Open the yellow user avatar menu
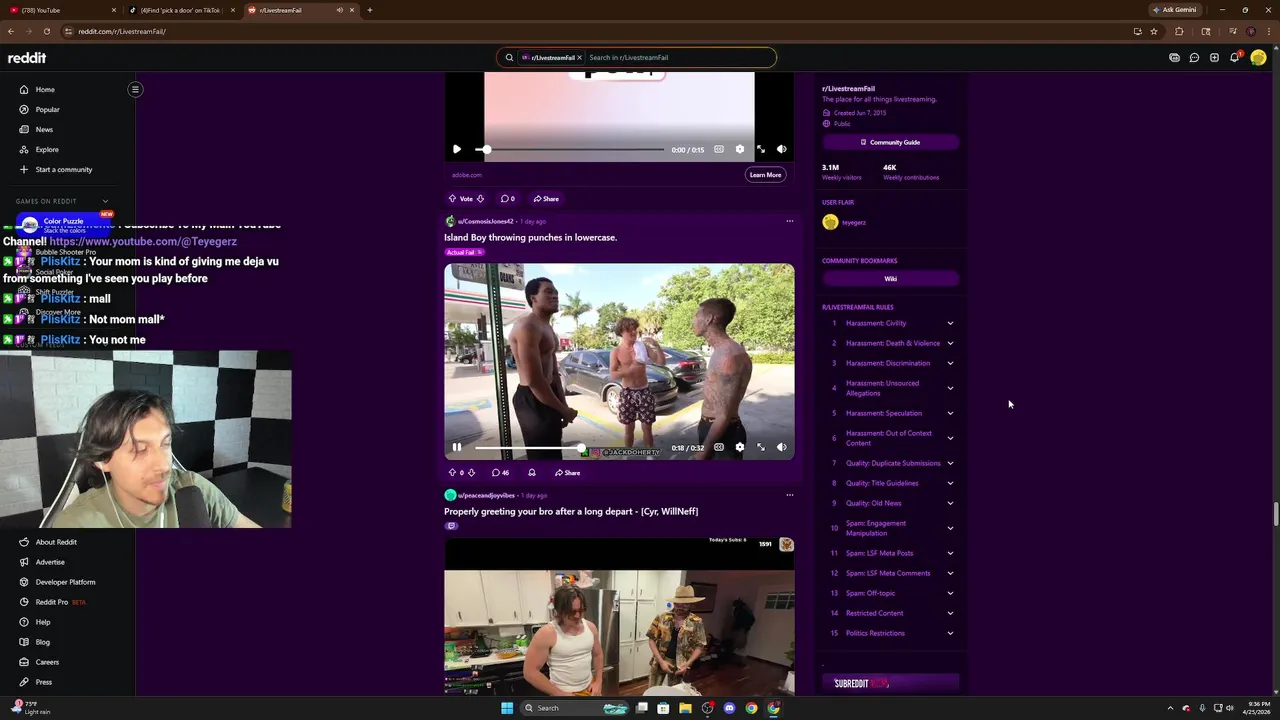The width and height of the screenshot is (1280, 720). click(1258, 58)
